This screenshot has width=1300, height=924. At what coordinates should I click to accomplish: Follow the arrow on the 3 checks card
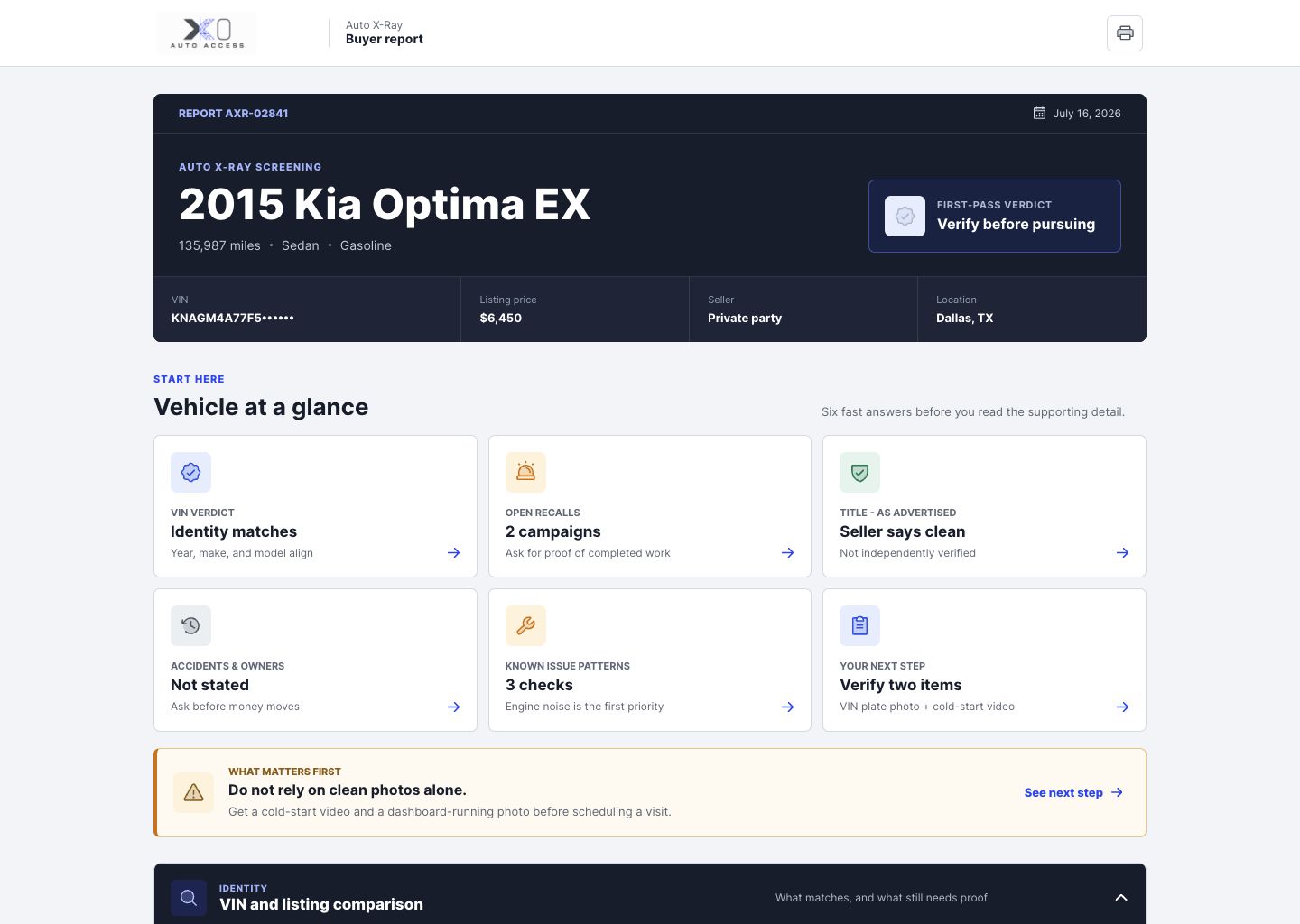(x=787, y=707)
